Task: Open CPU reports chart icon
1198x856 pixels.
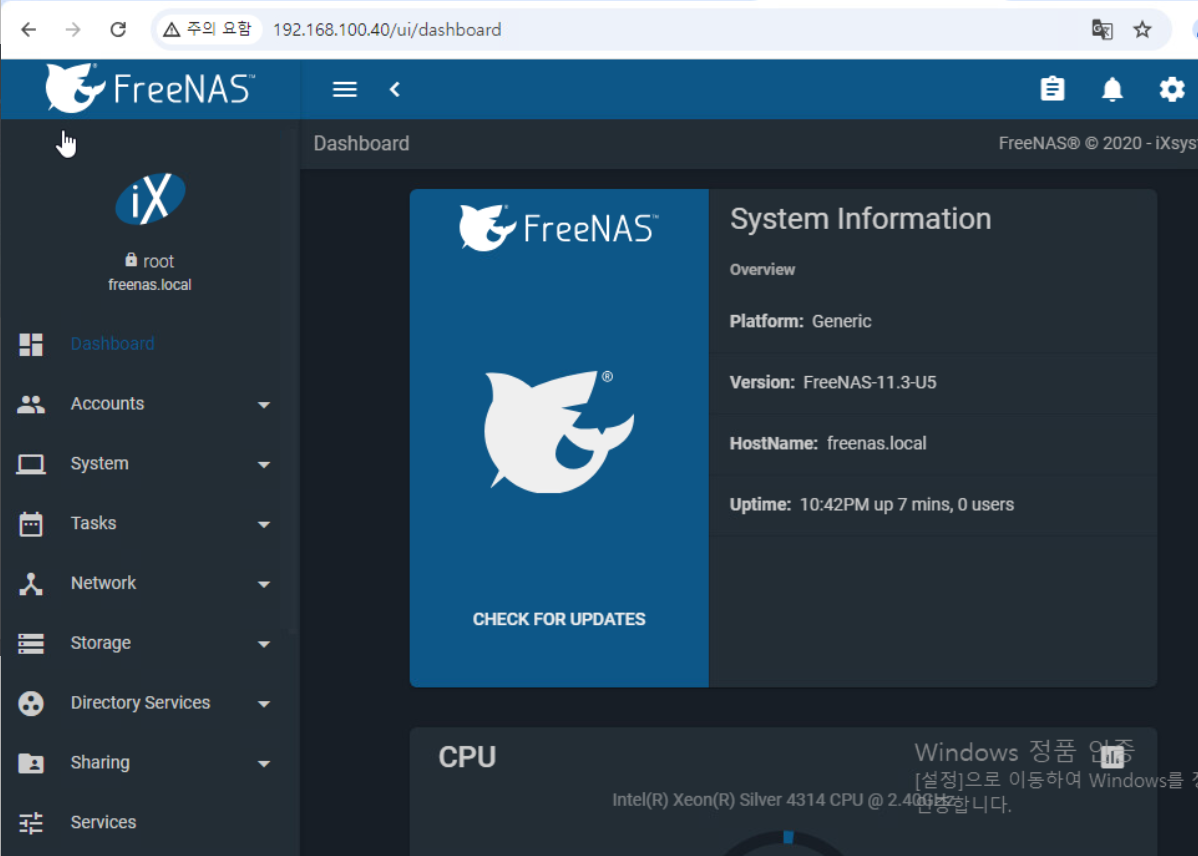Action: [1112, 757]
